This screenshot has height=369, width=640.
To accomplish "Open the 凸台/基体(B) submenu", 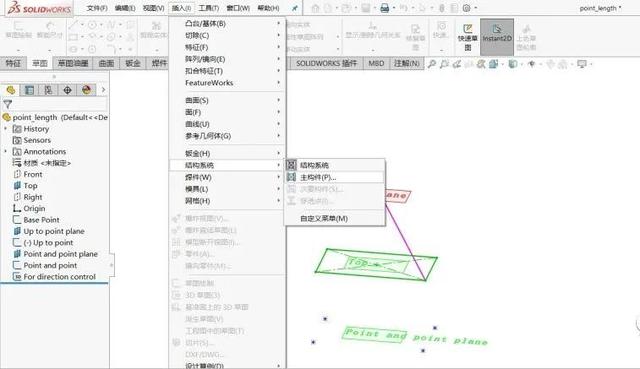I will [227, 24].
